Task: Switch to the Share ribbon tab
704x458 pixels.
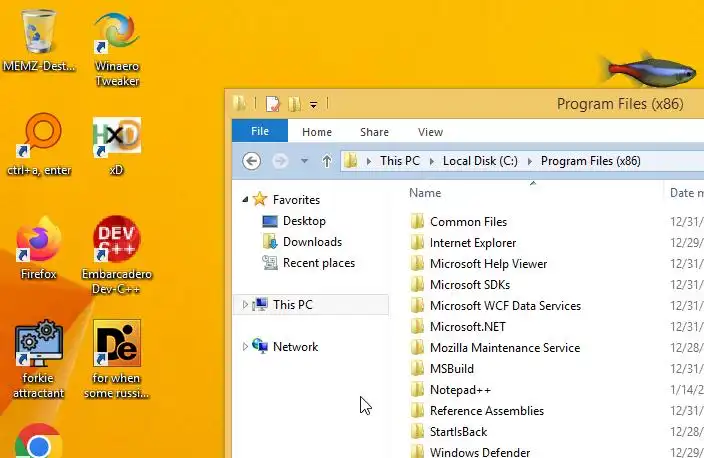Action: click(374, 132)
